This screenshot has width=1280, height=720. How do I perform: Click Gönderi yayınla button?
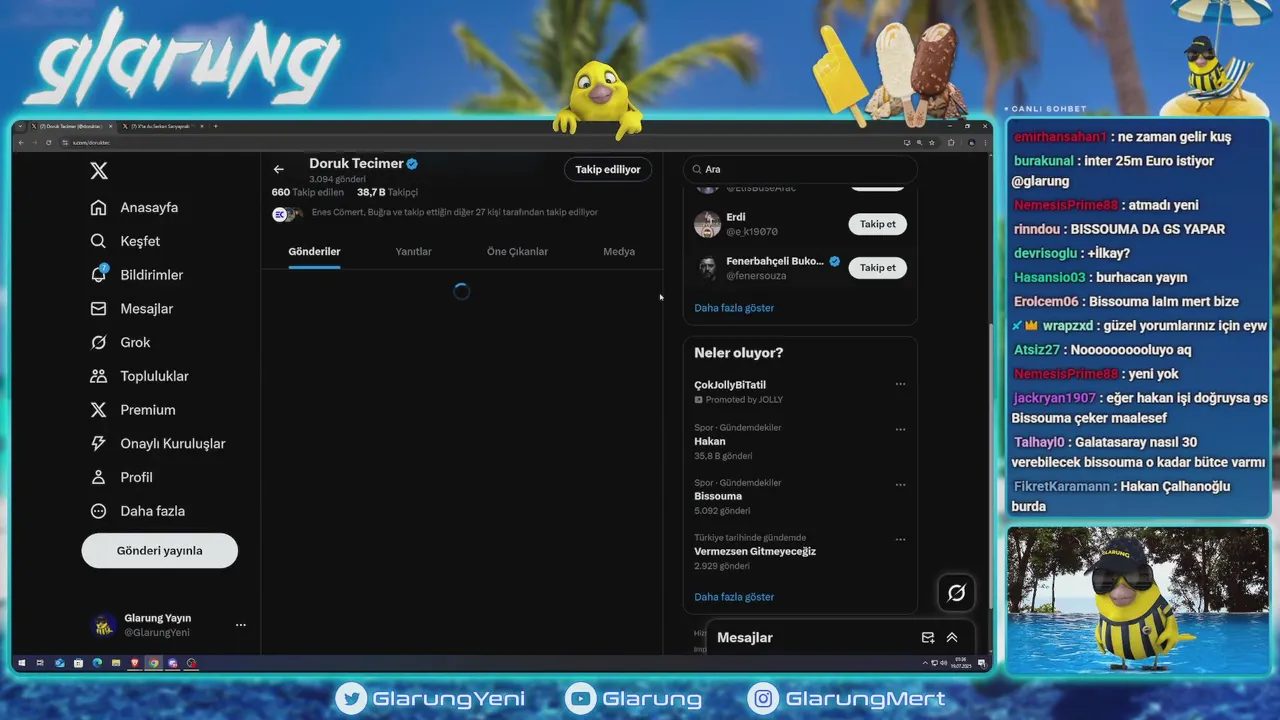(160, 550)
